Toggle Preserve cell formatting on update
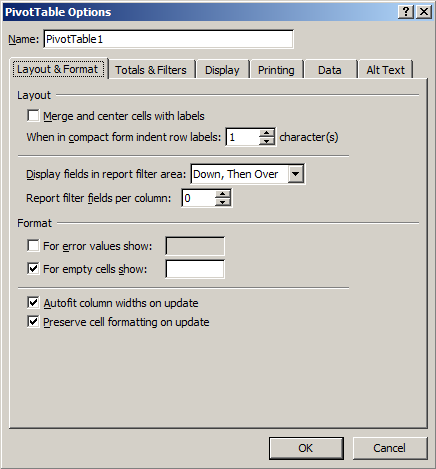 [x=33, y=322]
